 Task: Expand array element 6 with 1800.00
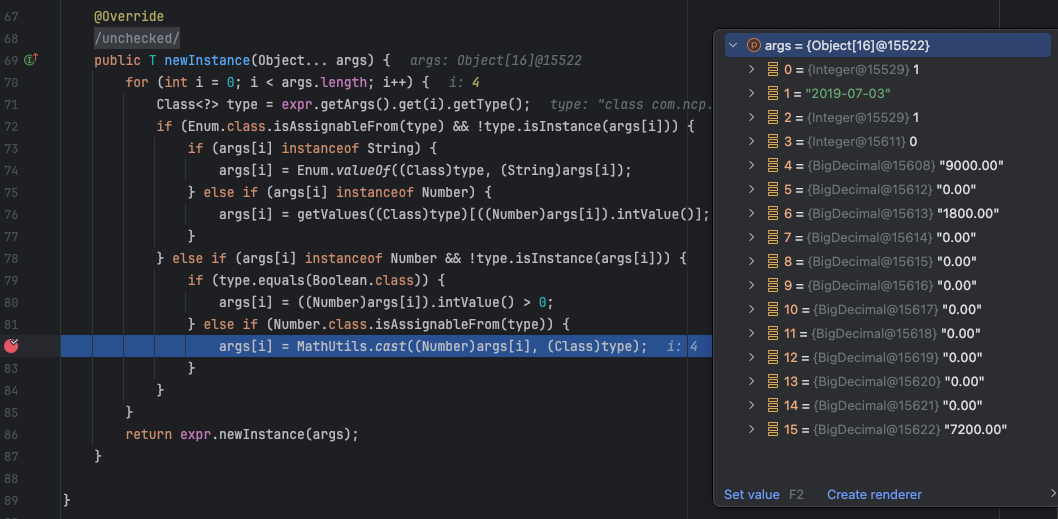[x=752, y=213]
